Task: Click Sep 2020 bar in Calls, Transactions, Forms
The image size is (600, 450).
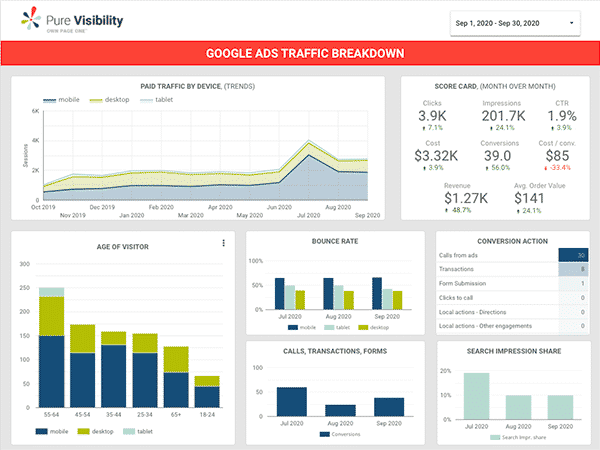Action: pyautogui.click(x=389, y=407)
